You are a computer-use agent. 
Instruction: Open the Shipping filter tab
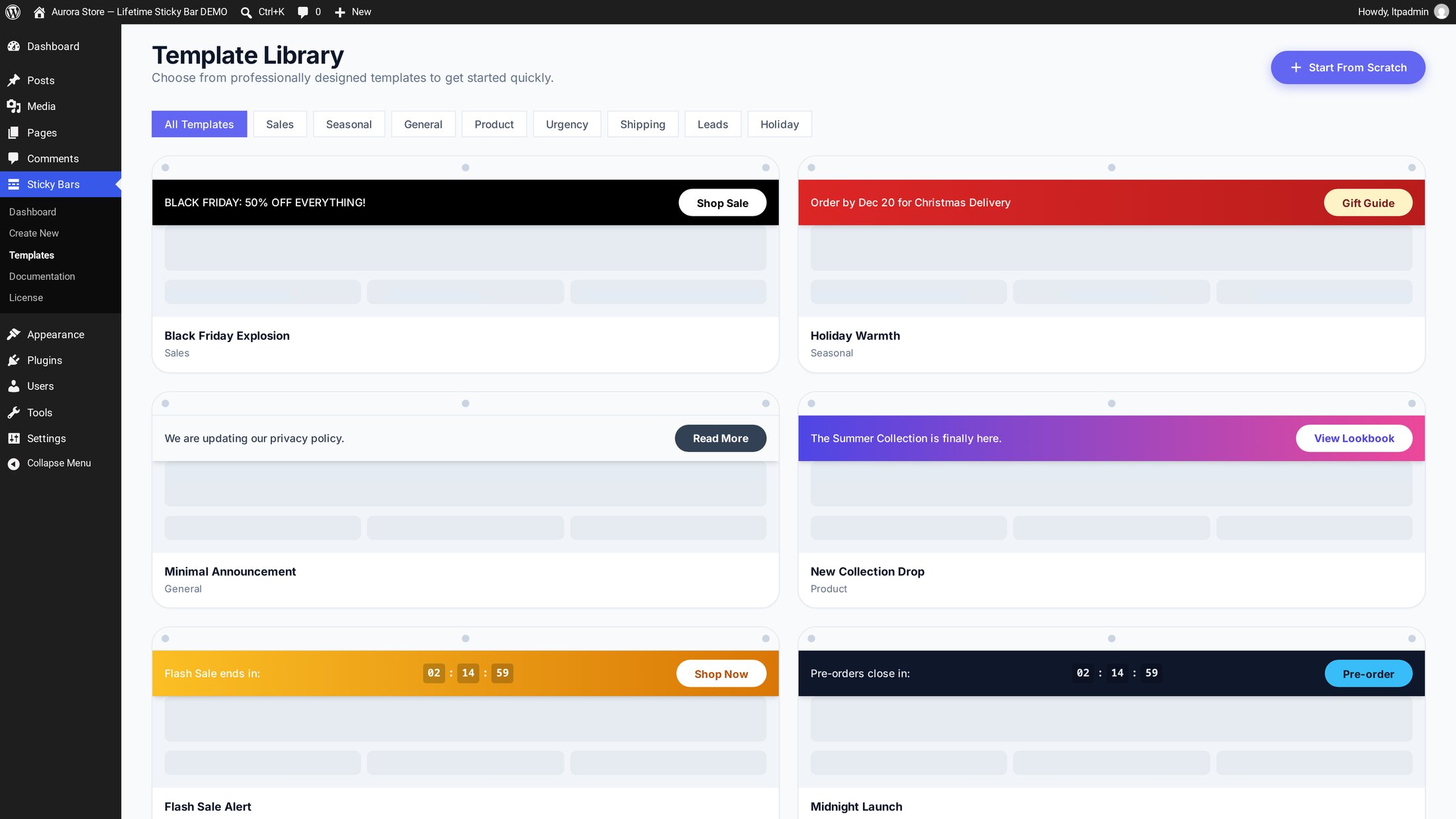(643, 124)
